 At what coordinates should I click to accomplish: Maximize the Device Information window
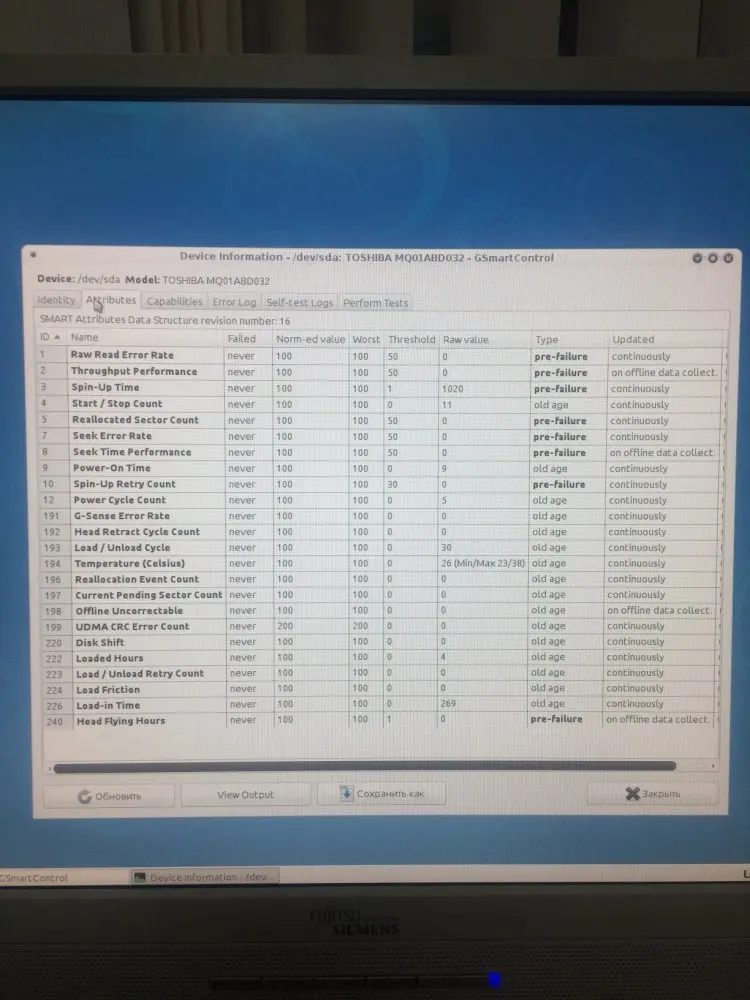tap(712, 258)
